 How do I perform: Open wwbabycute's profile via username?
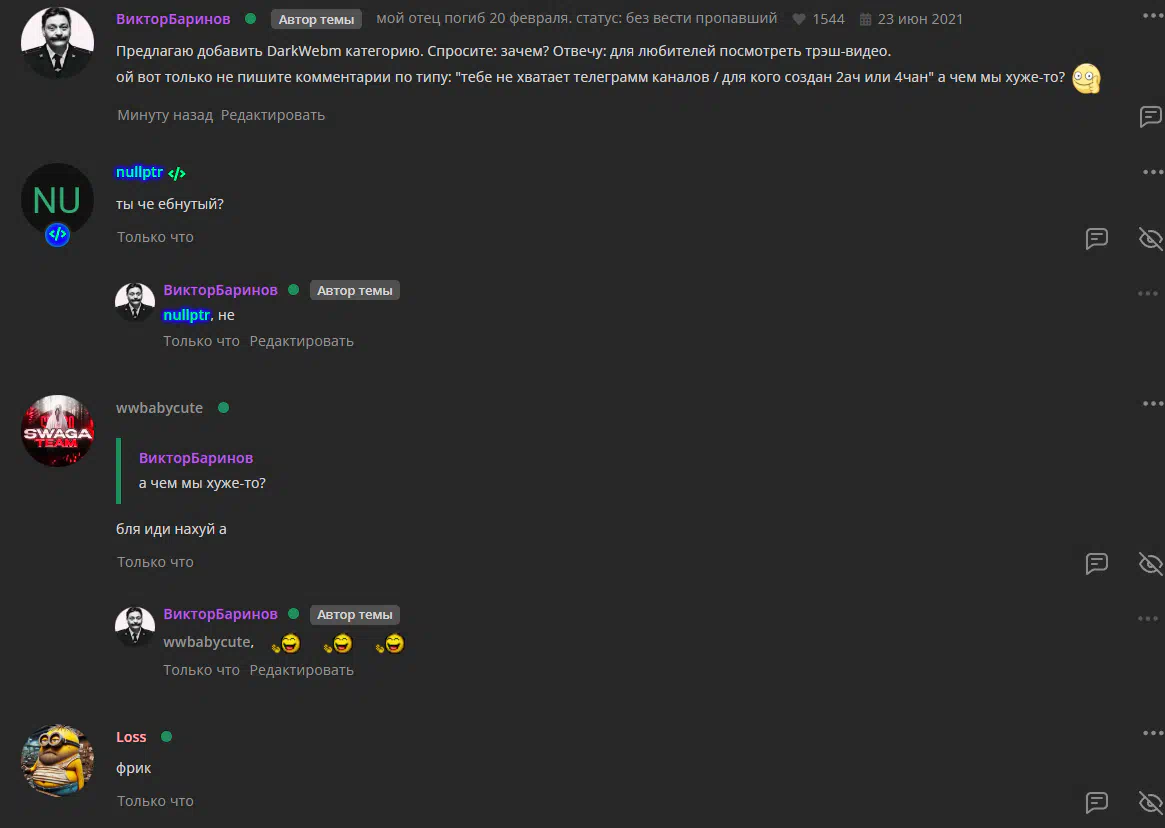[159, 408]
